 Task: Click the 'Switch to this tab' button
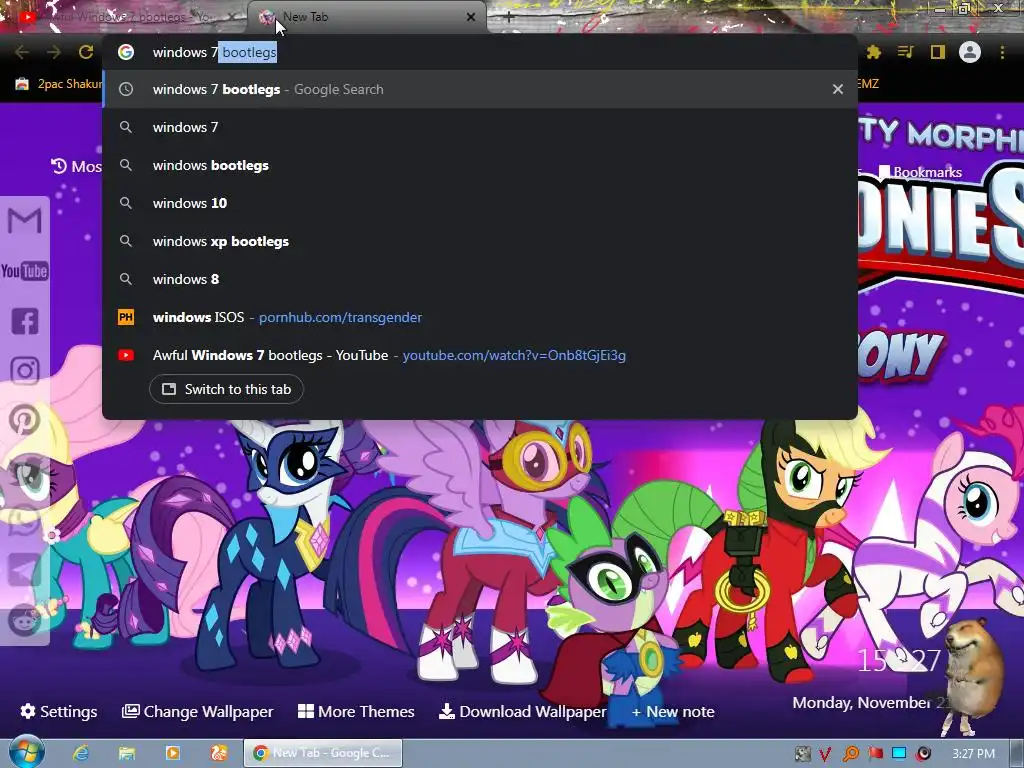point(226,389)
